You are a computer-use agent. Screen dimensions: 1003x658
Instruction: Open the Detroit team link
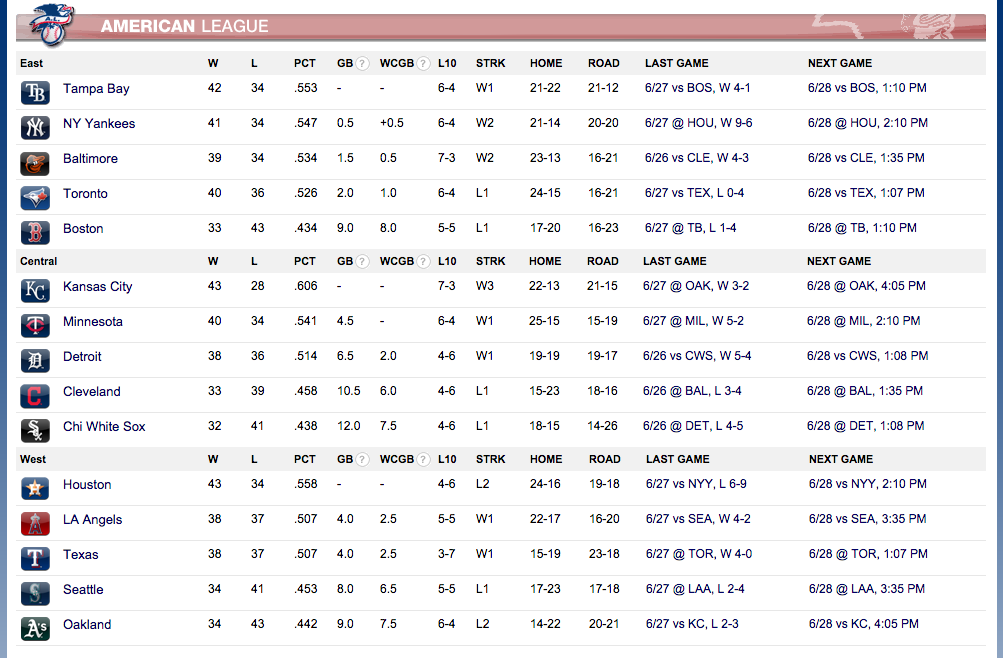(x=83, y=357)
